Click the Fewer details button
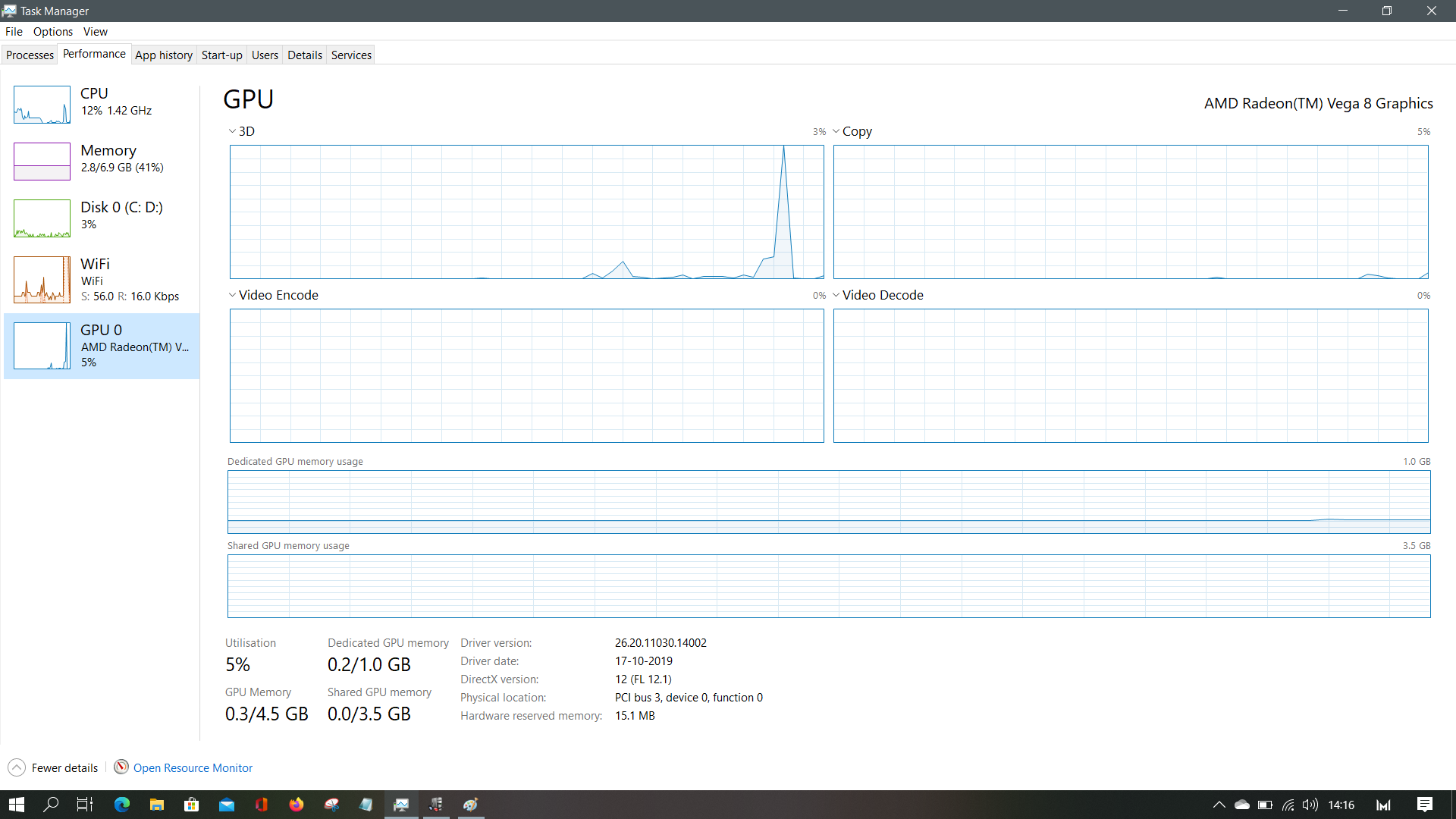Image resolution: width=1456 pixels, height=819 pixels. pyautogui.click(x=64, y=767)
